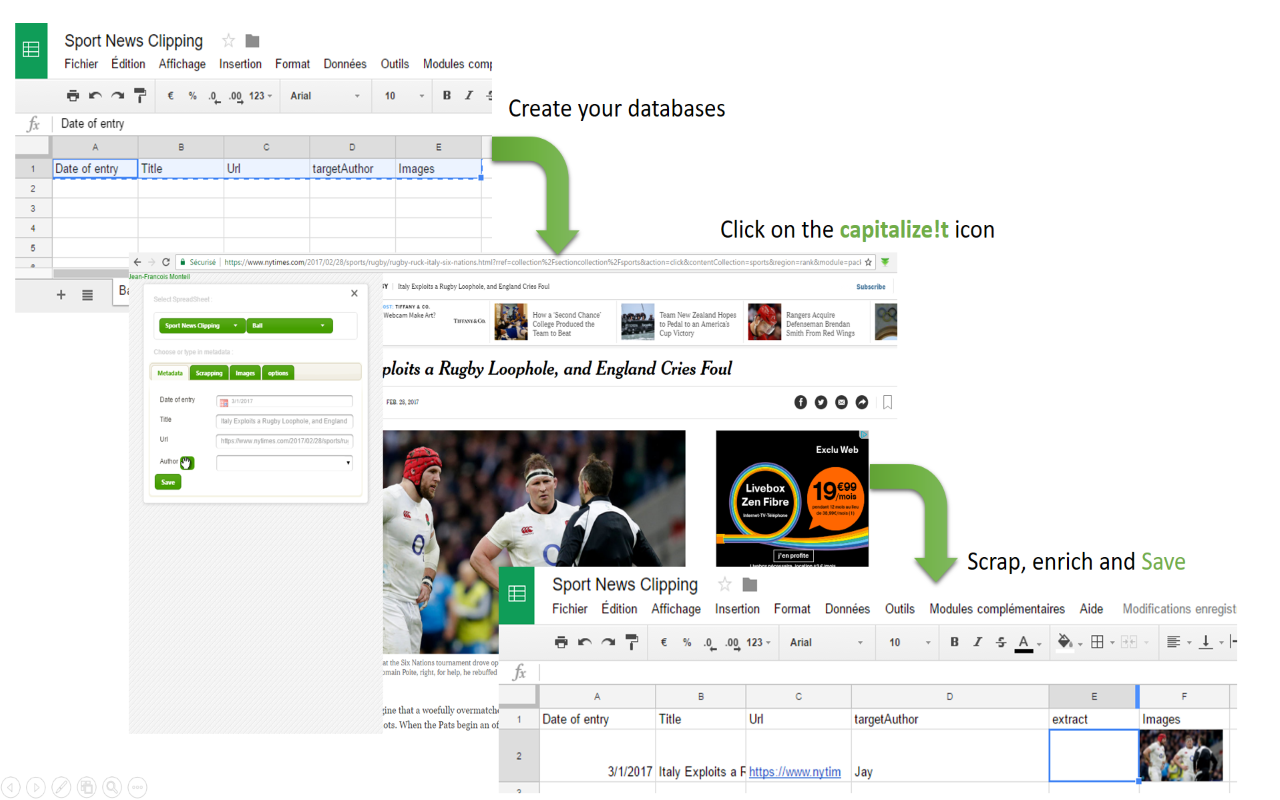The height and width of the screenshot is (800, 1280).
Task: Switch to the Metadata tab
Action: [x=170, y=373]
